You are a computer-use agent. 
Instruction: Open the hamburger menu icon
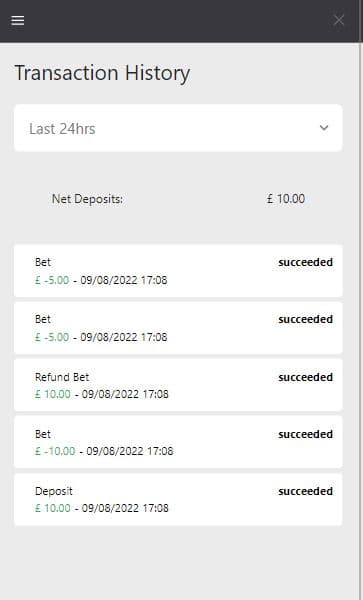(x=18, y=20)
